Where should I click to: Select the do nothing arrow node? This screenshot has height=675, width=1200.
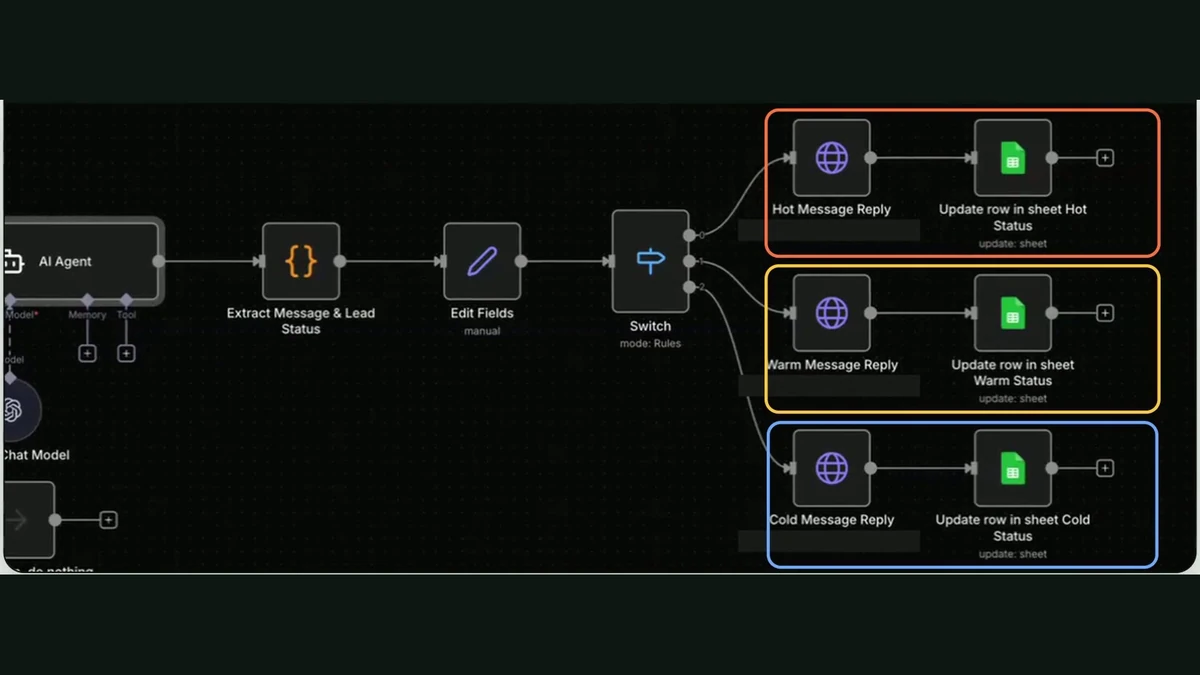coord(28,520)
